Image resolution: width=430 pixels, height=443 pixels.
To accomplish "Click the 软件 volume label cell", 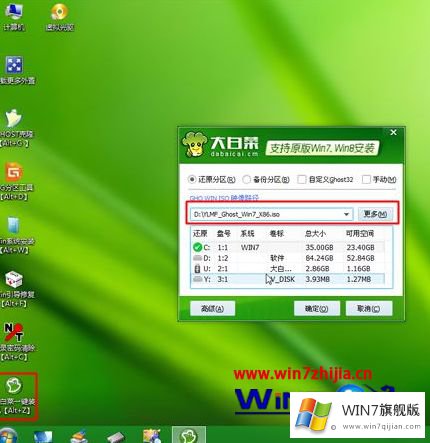I will pos(277,258).
